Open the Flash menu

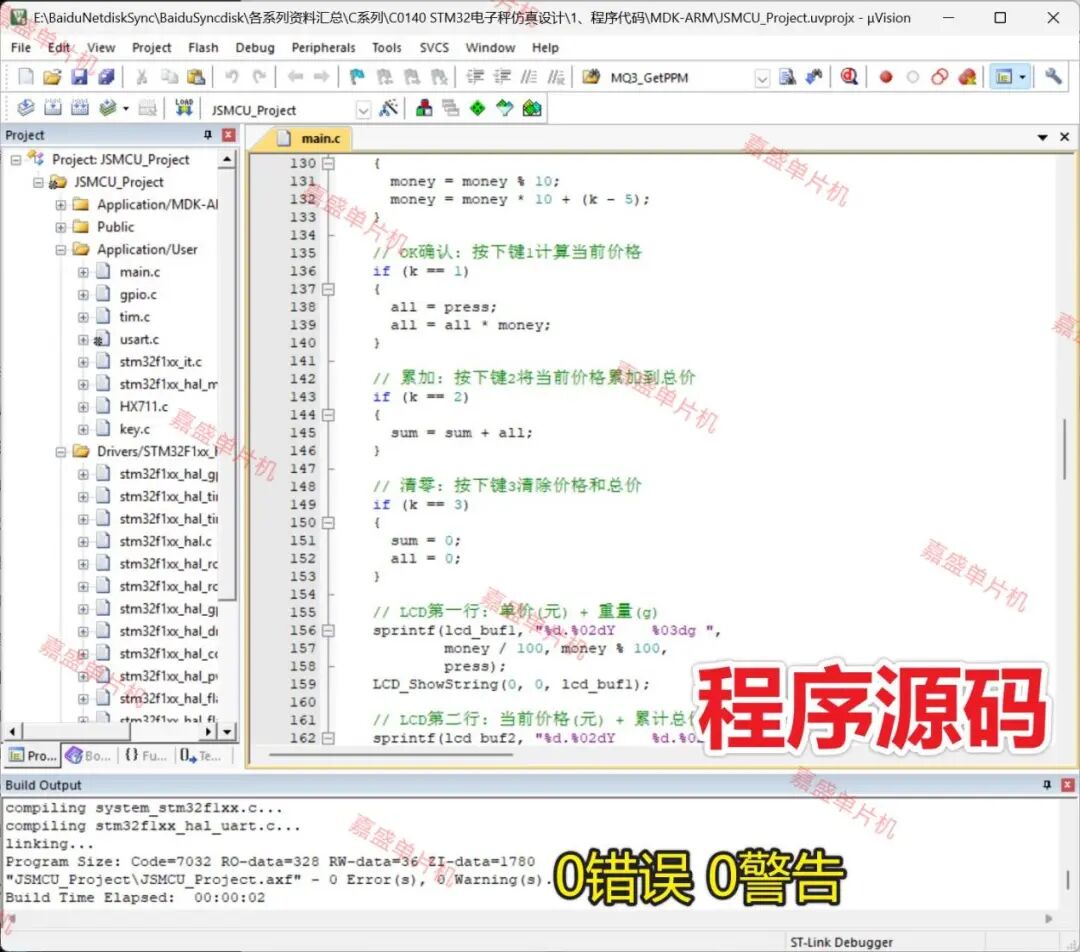tap(203, 48)
